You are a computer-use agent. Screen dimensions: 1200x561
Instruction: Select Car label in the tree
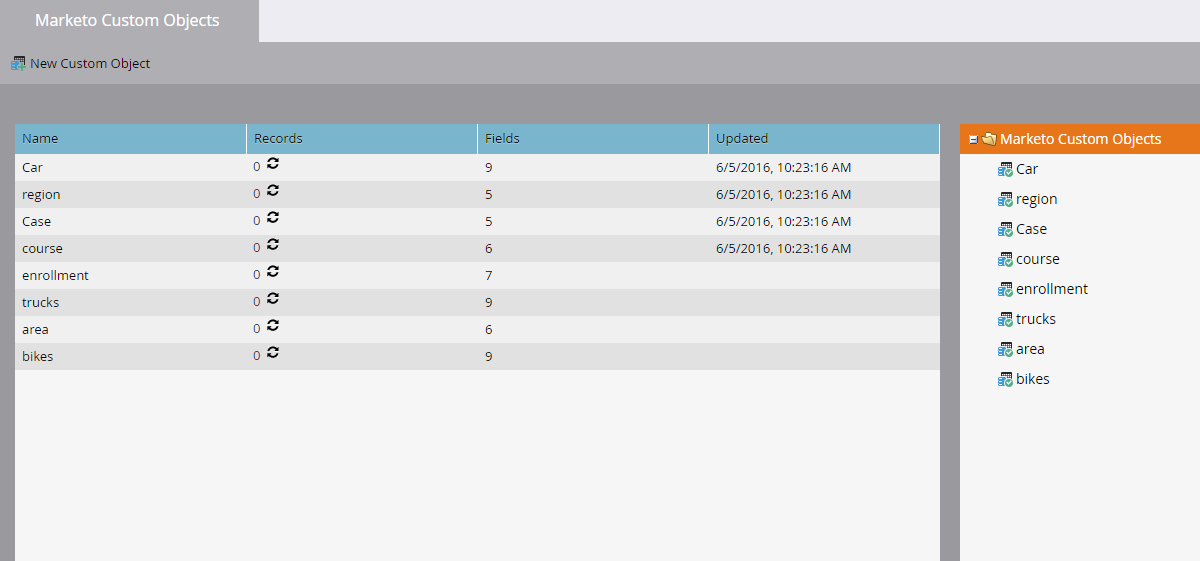coord(1027,169)
